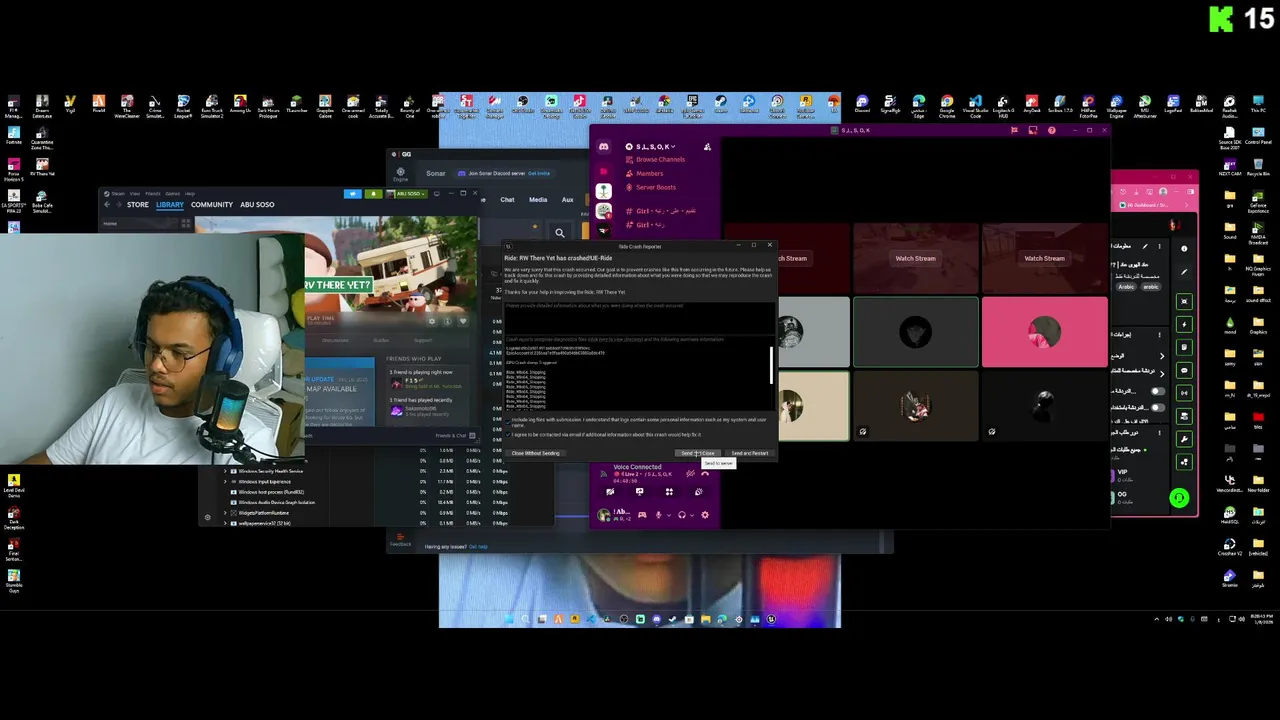This screenshot has width=1280, height=720.
Task: Open Browse Channels in Discord
Action: pyautogui.click(x=660, y=160)
